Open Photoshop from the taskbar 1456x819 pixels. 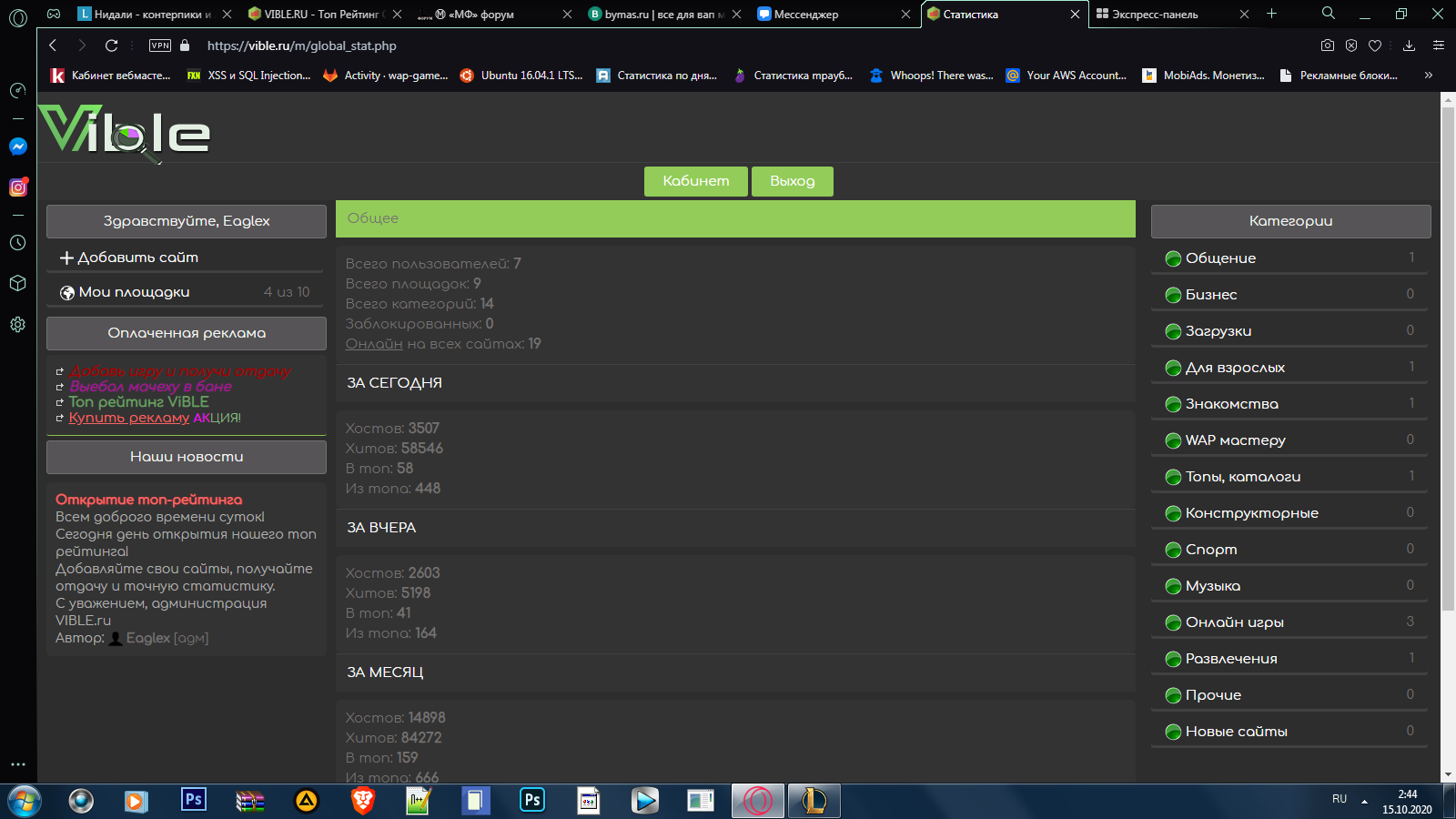point(194,800)
